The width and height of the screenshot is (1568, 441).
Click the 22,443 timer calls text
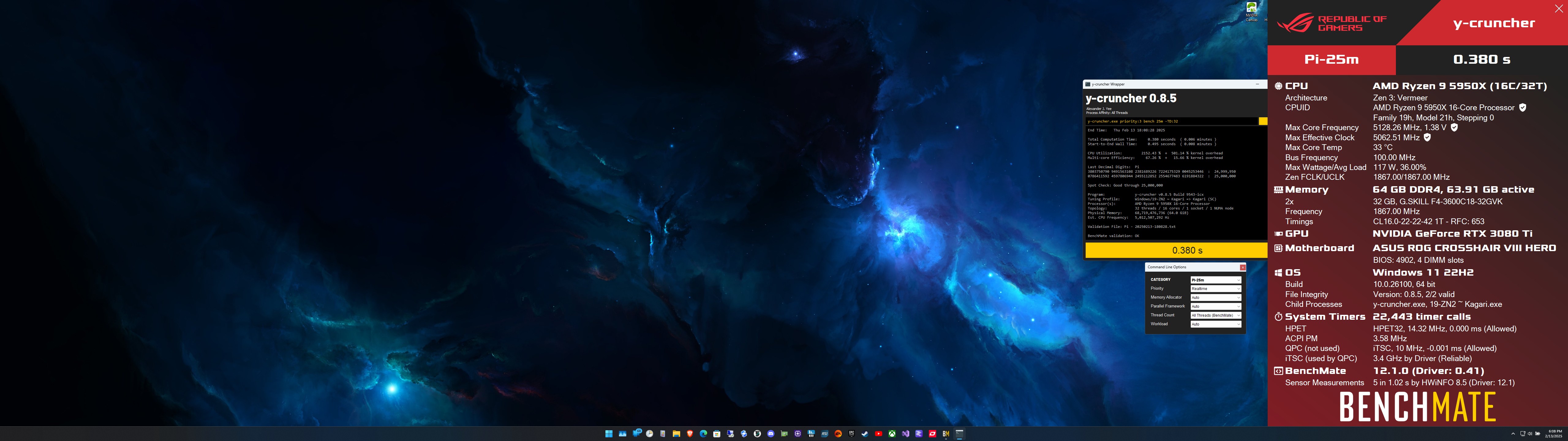pos(1421,317)
